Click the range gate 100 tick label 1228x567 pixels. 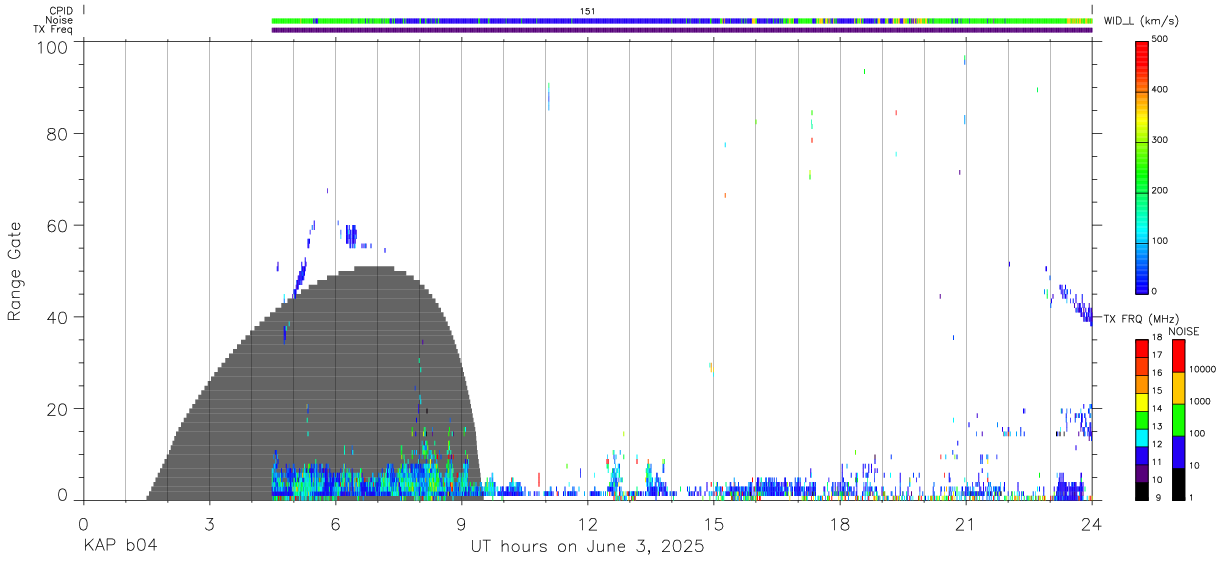tap(51, 46)
